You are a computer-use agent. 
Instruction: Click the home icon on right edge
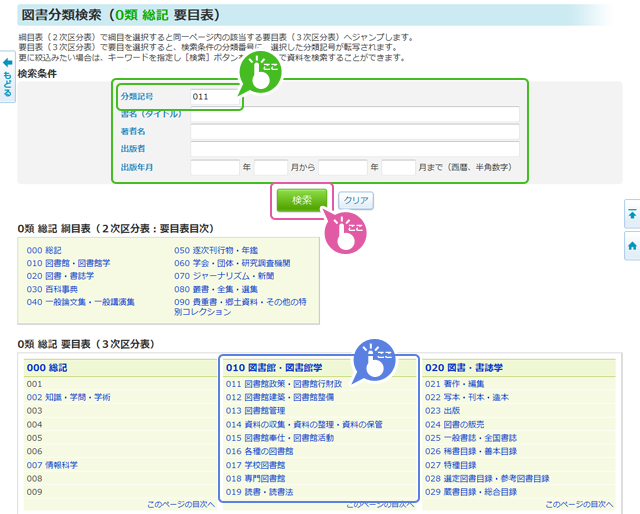click(631, 244)
